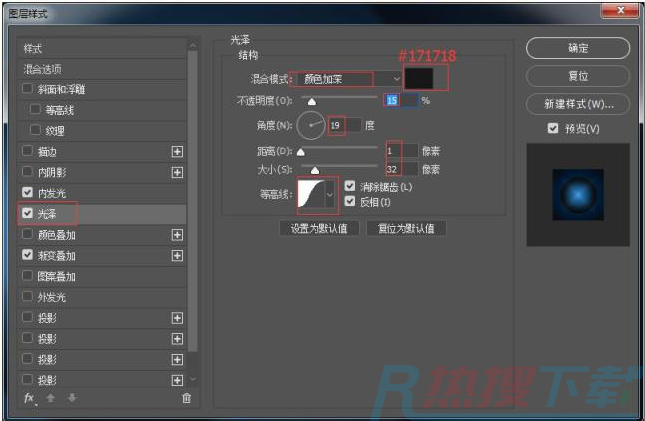
Task: Uncheck the 消除锯齿 checkbox
Action: coord(350,186)
